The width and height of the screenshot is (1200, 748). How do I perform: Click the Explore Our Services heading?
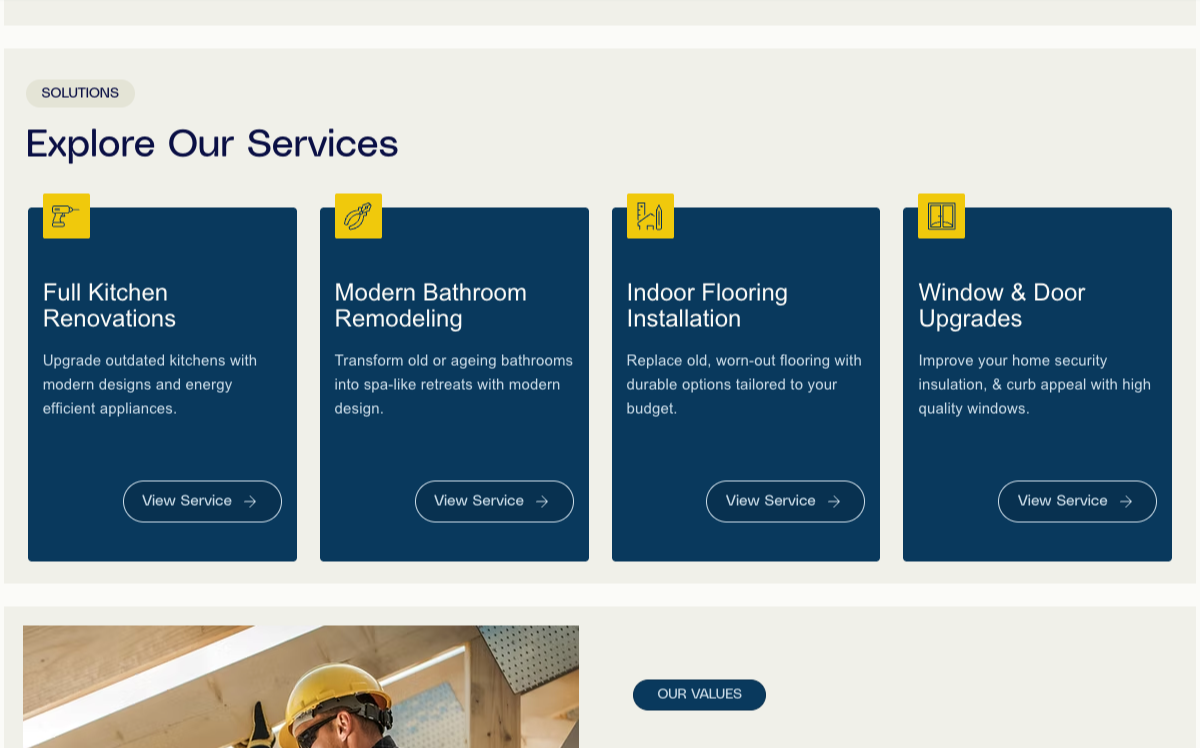click(212, 144)
